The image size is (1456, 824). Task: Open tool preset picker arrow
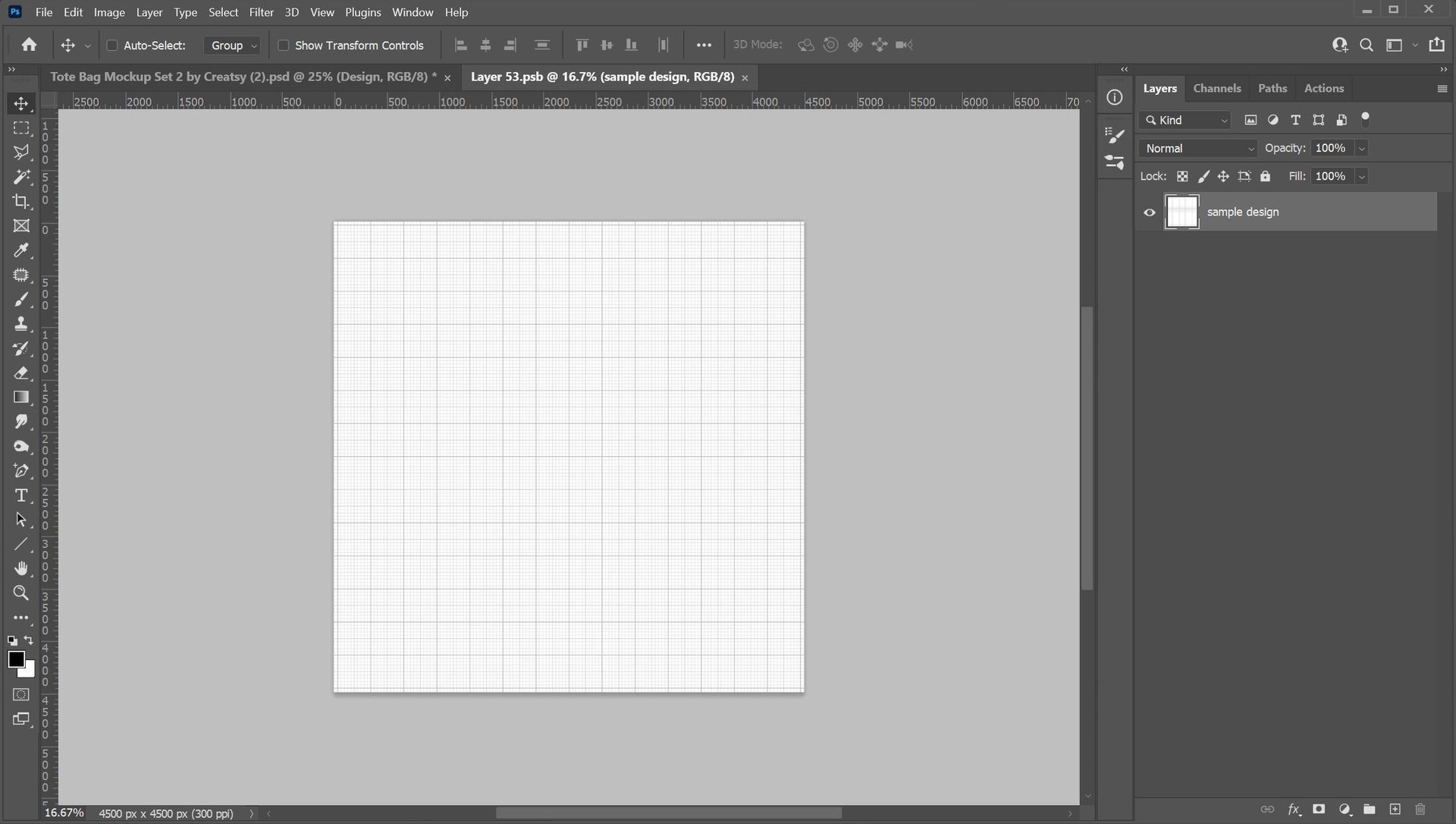[88, 46]
